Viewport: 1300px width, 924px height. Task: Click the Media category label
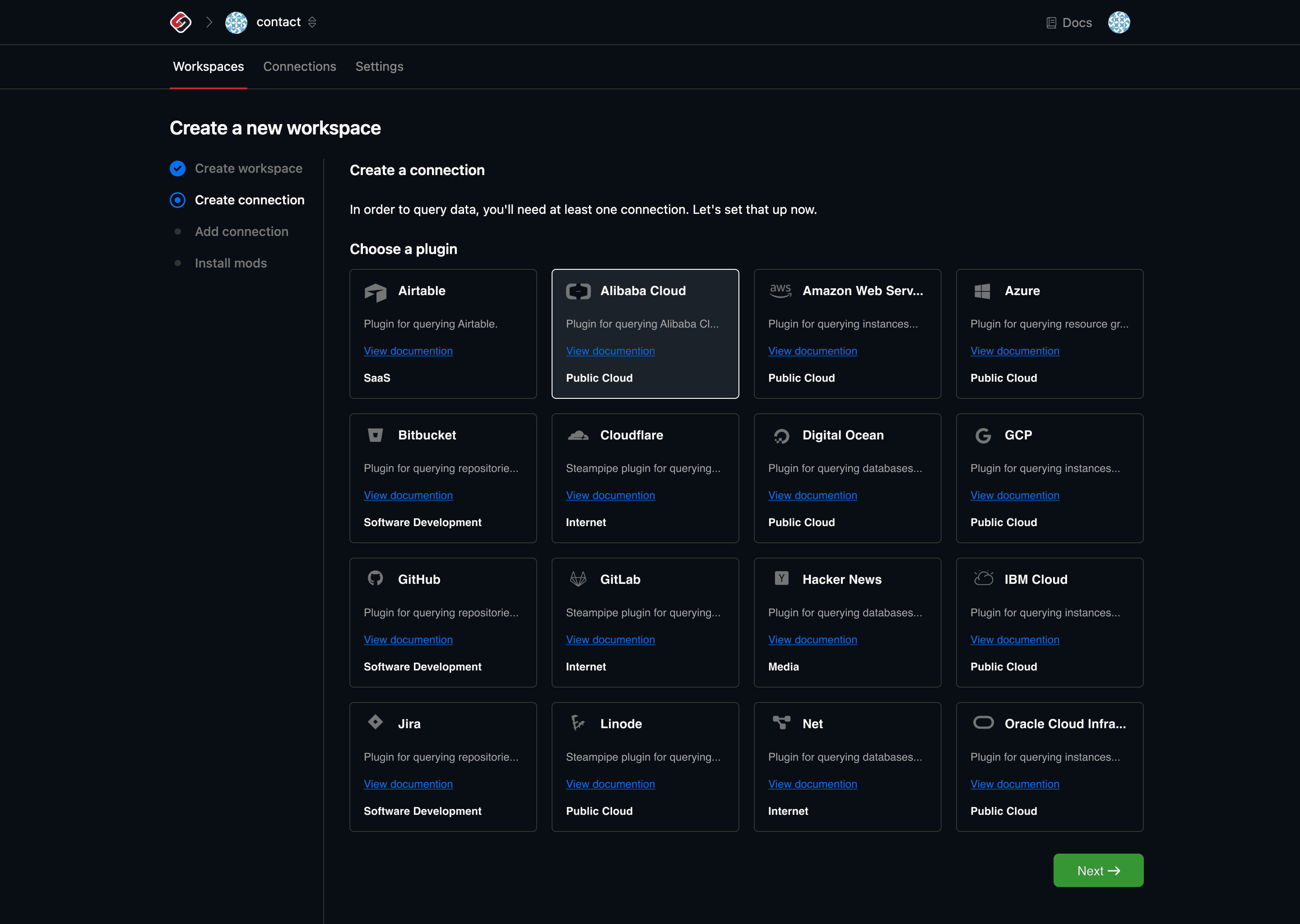(783, 667)
